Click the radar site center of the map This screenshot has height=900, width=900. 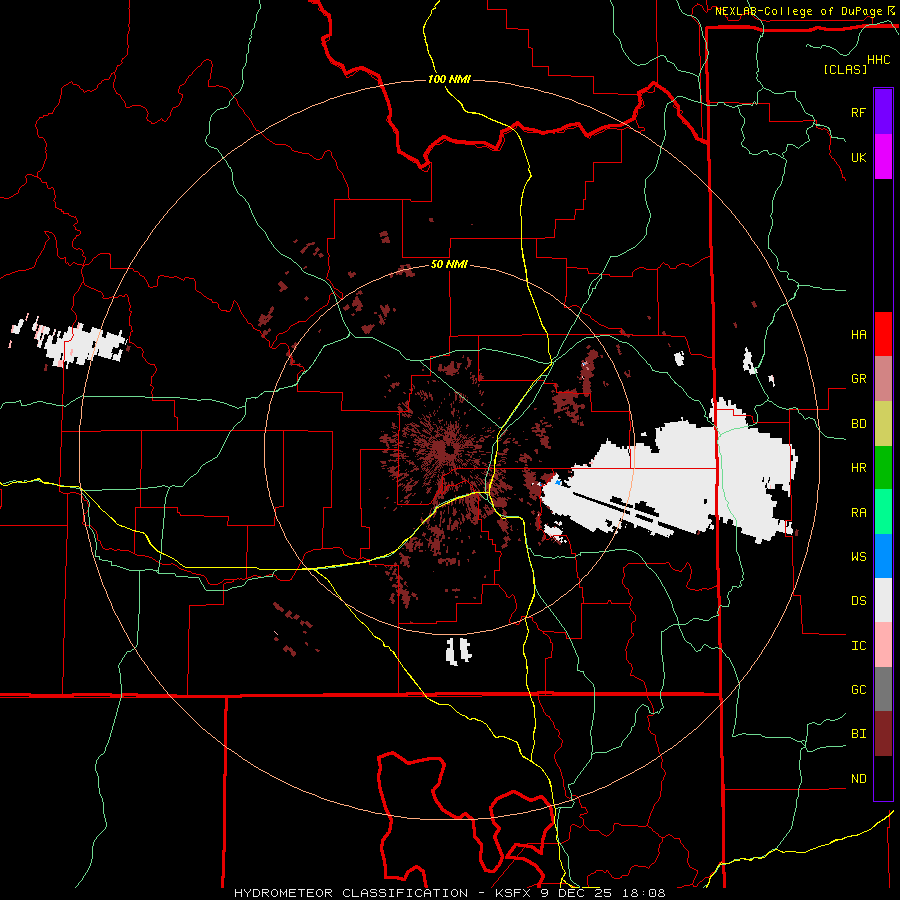(449, 450)
